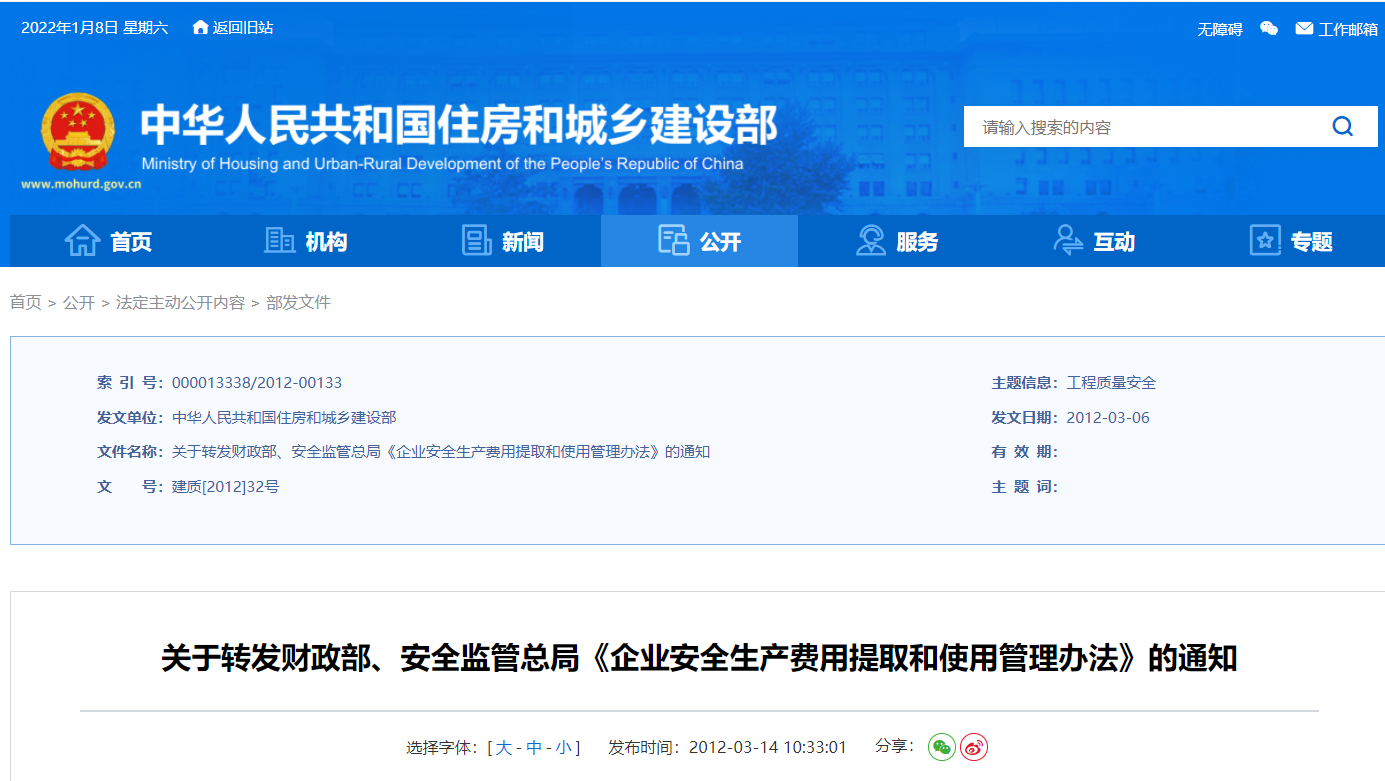Click the national emblem logo
This screenshot has height=781, width=1385.
click(x=78, y=133)
